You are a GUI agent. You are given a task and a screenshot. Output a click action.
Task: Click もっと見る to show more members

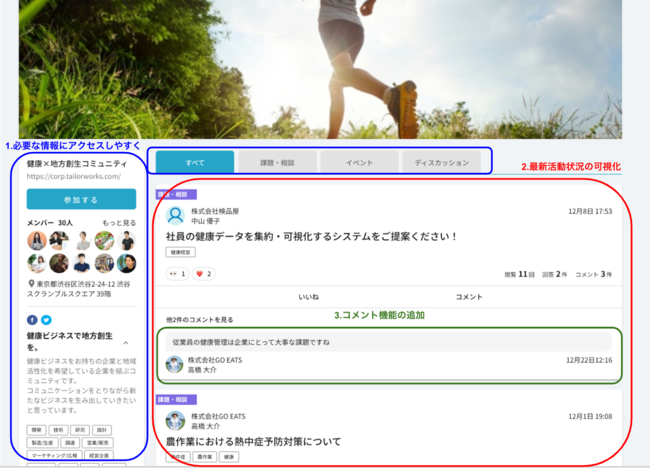pyautogui.click(x=119, y=222)
